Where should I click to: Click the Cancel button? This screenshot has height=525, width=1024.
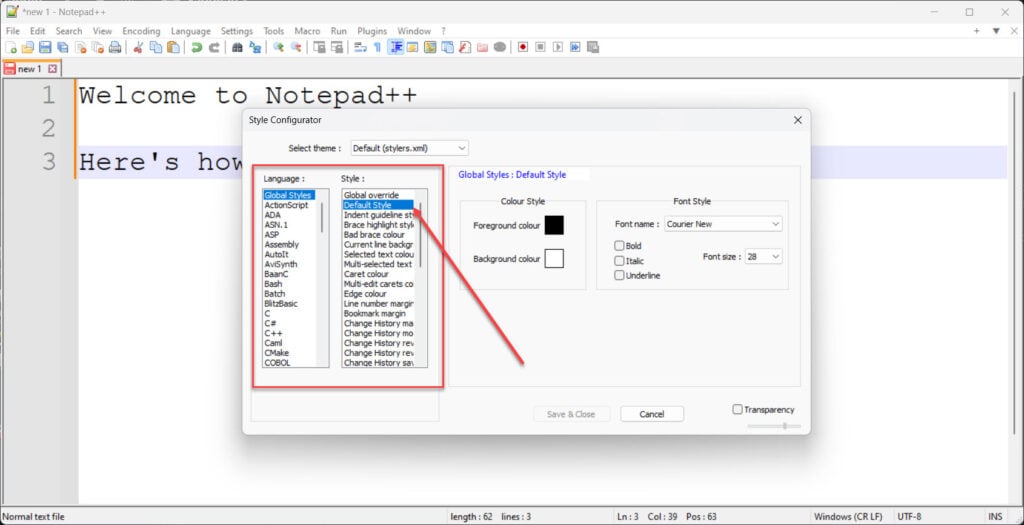[652, 414]
